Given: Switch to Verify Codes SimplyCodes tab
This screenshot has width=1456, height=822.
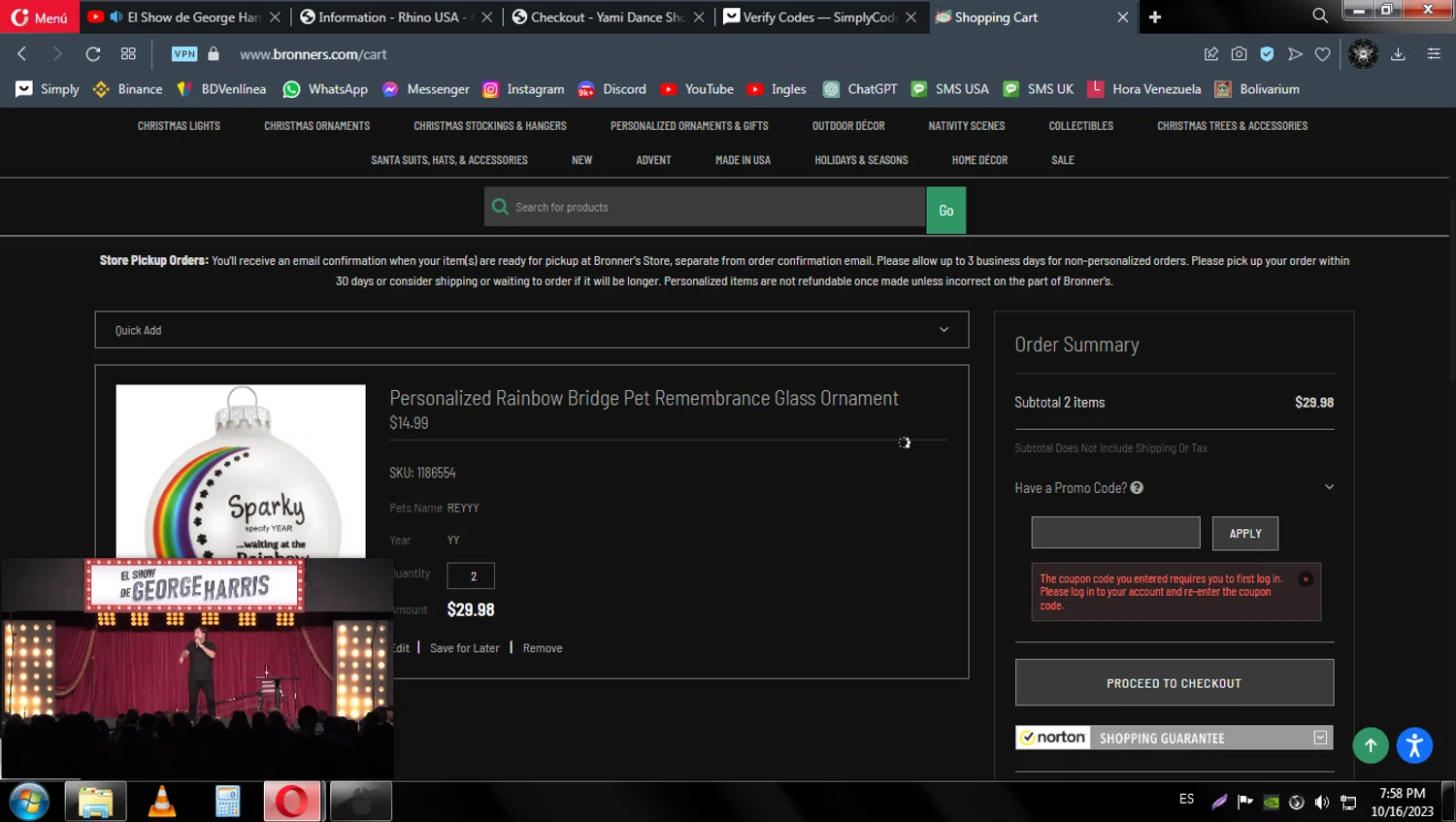Looking at the screenshot, I should [818, 16].
